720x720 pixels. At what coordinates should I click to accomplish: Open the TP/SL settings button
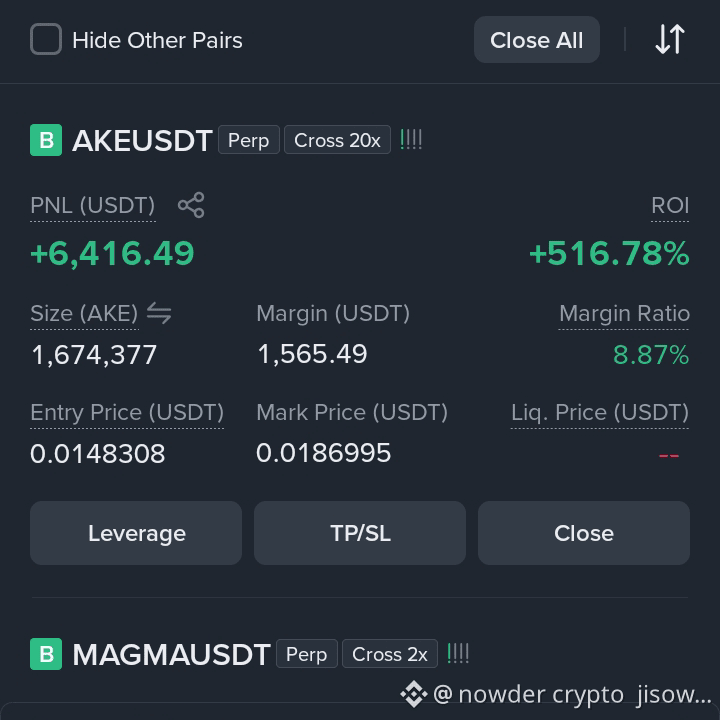coord(360,533)
